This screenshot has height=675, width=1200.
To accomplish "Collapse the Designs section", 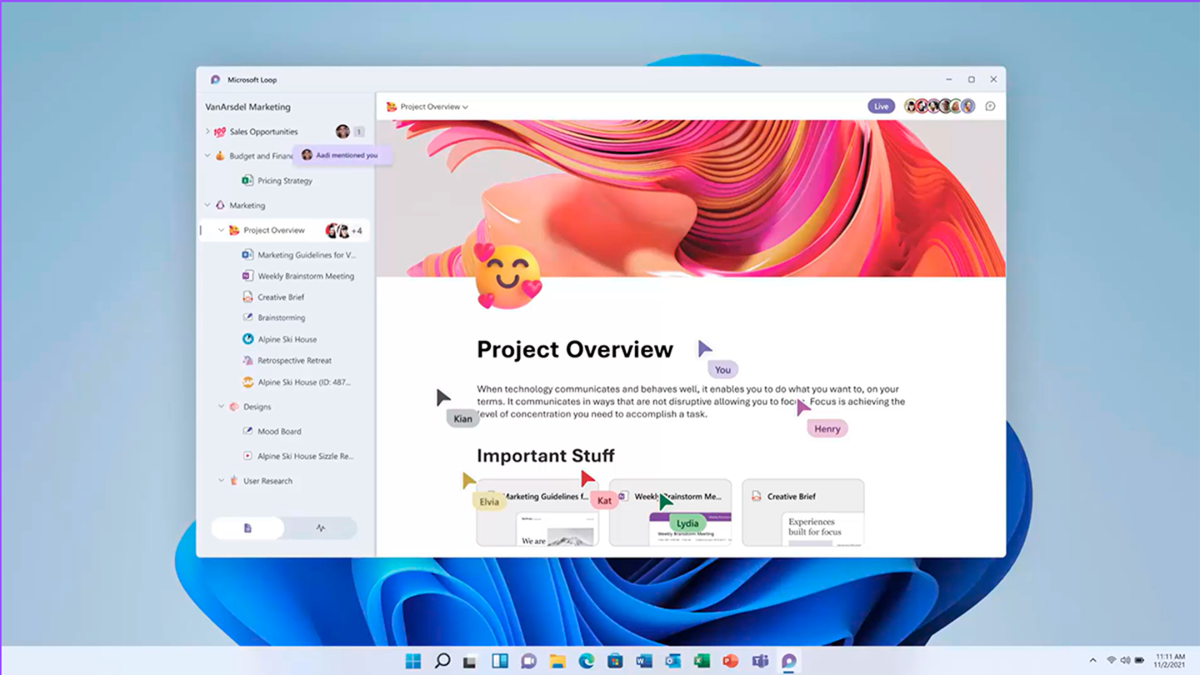I will (x=222, y=407).
